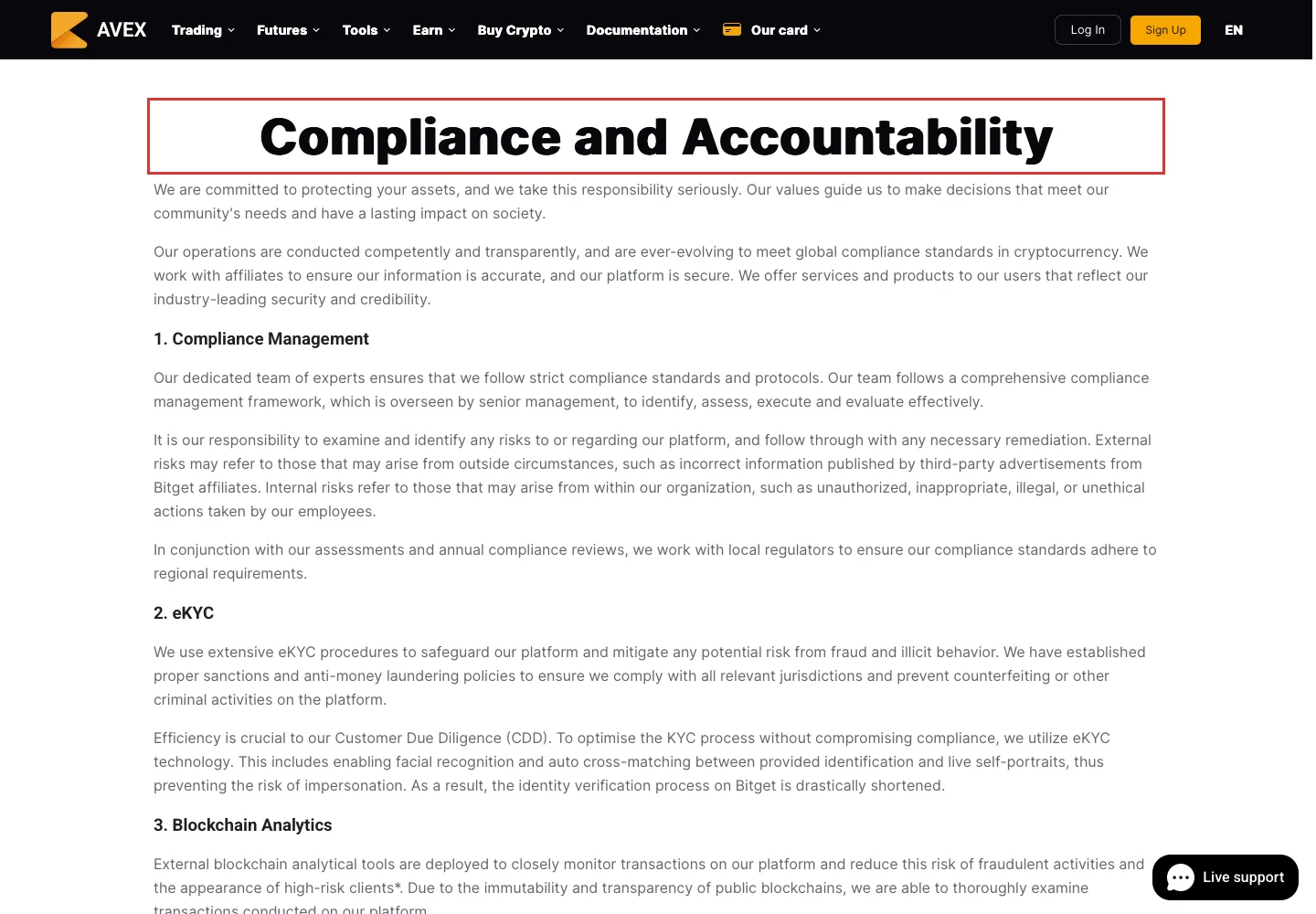
Task: Open the Futures menu
Action: 289,30
